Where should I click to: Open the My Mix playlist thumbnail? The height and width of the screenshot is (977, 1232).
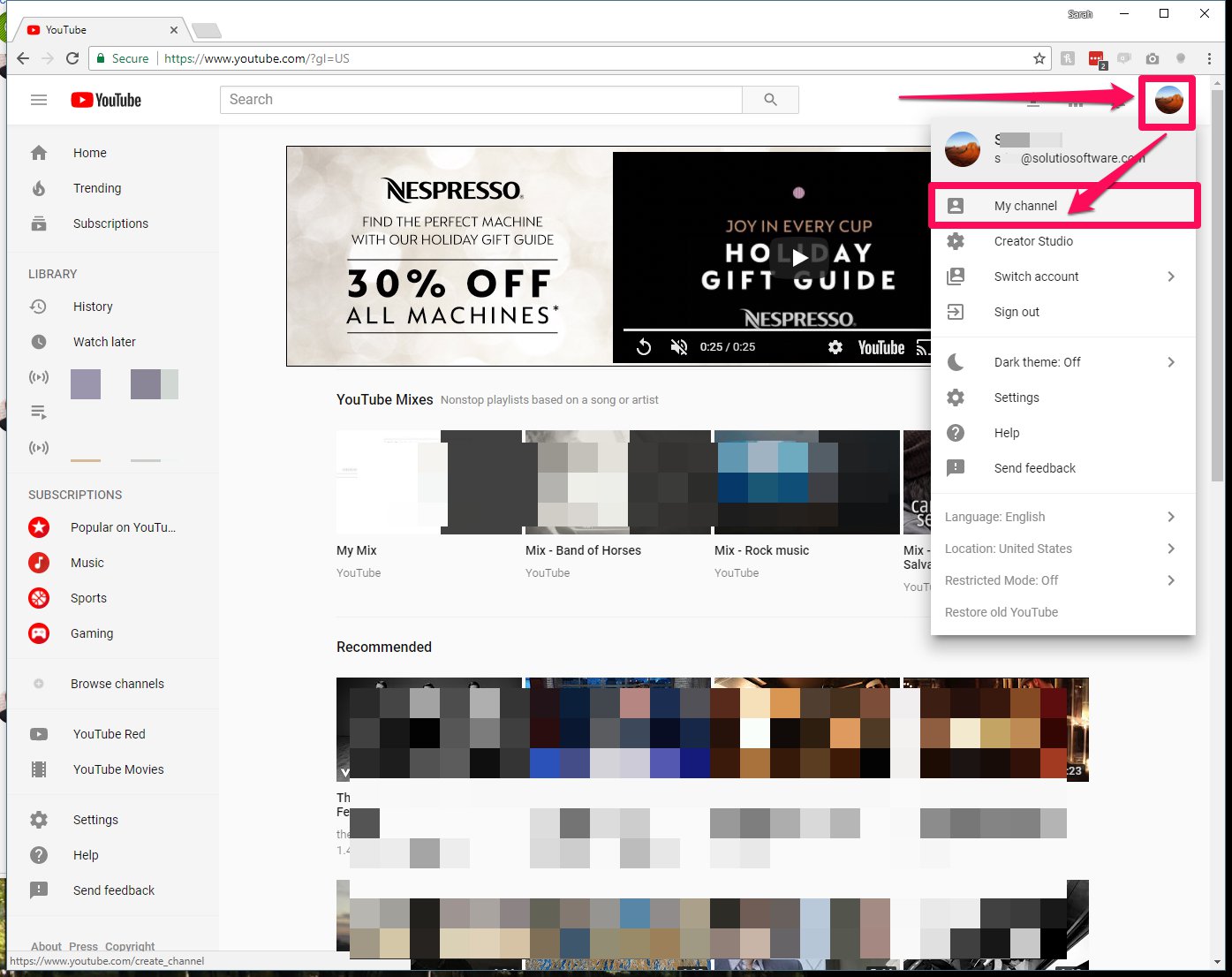pyautogui.click(x=429, y=482)
